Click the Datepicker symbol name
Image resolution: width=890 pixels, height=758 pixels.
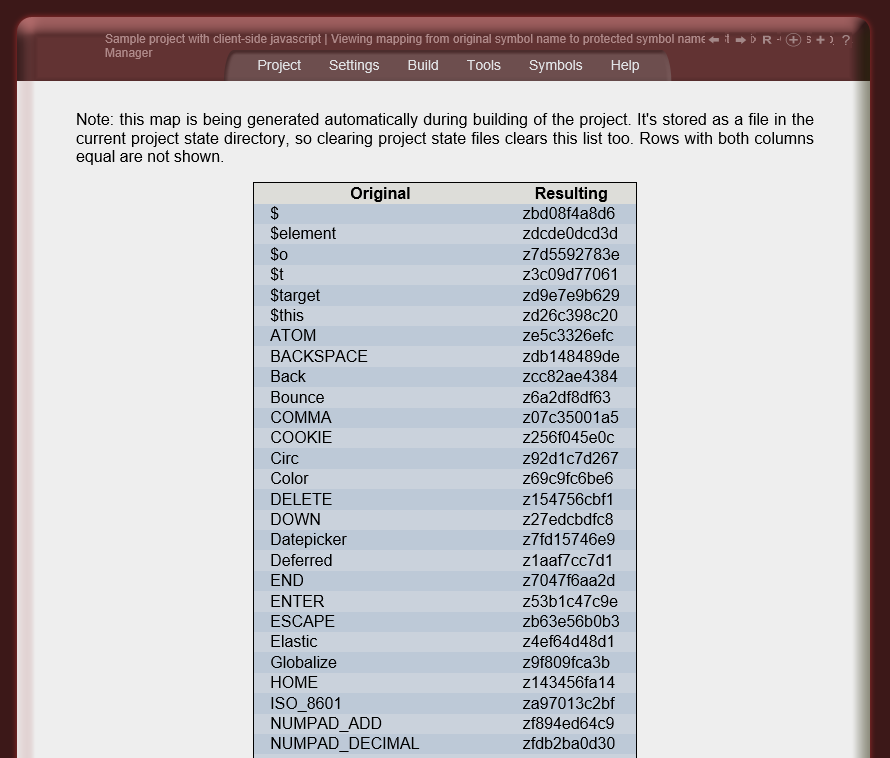tap(308, 540)
